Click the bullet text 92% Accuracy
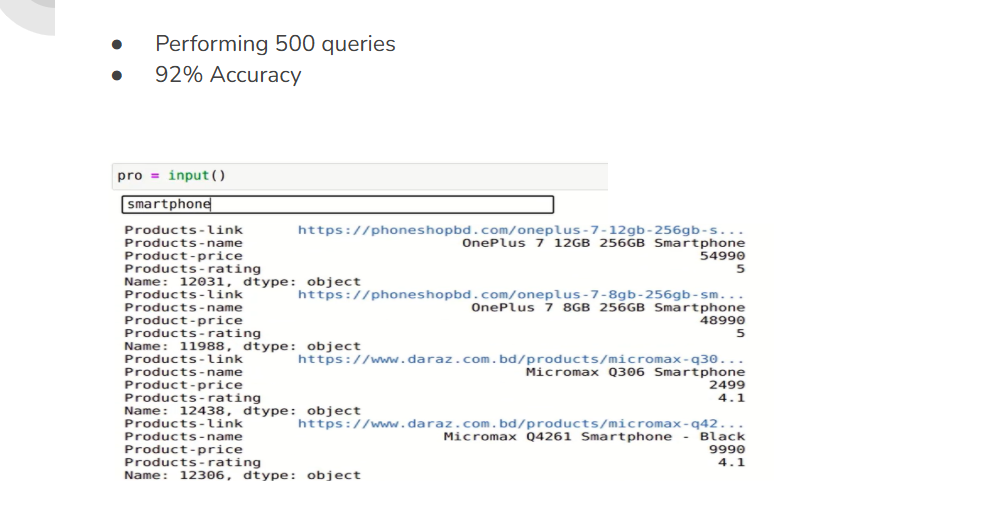The image size is (986, 527). coord(228,75)
